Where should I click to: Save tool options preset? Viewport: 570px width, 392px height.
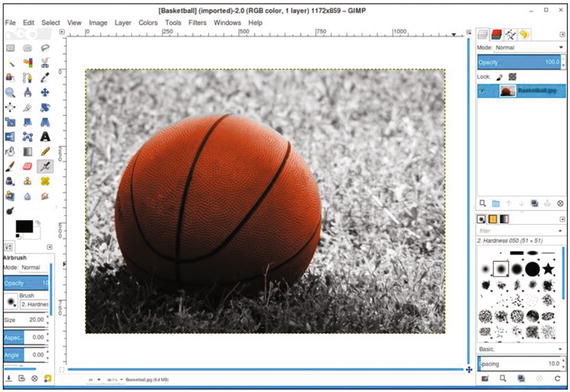click(9, 379)
